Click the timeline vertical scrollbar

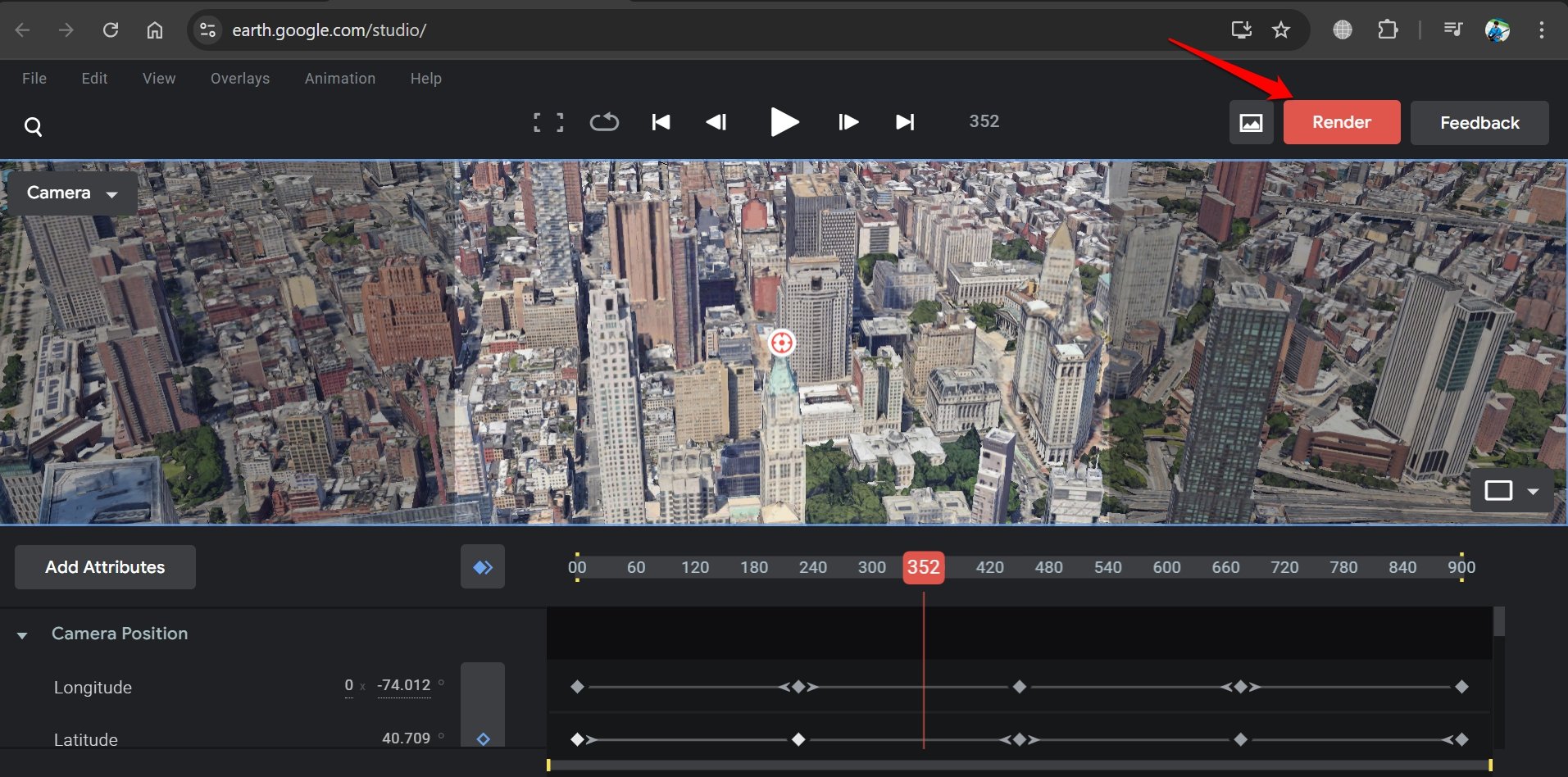click(1499, 621)
